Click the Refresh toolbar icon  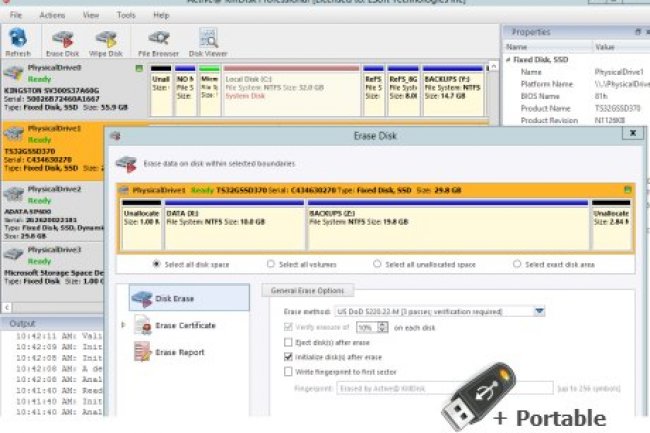pos(18,42)
